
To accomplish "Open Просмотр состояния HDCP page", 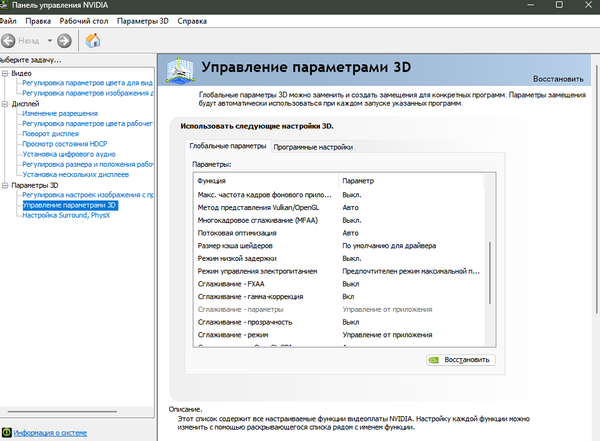I will [x=65, y=144].
